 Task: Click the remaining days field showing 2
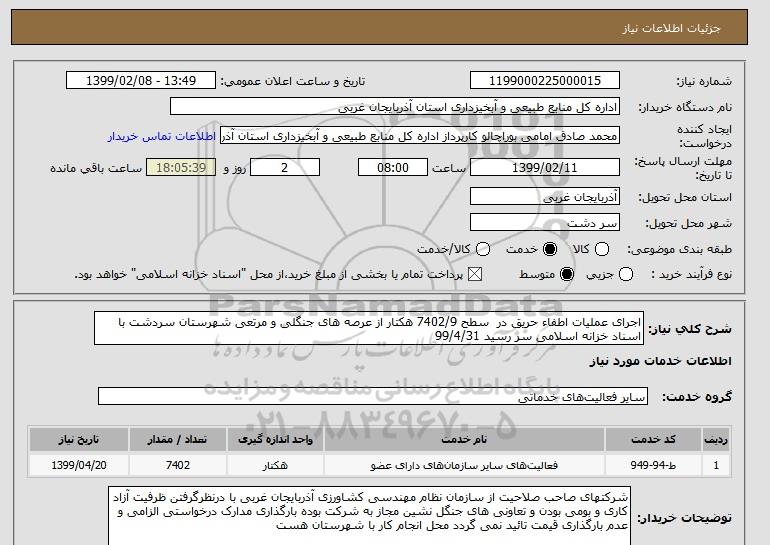285,167
